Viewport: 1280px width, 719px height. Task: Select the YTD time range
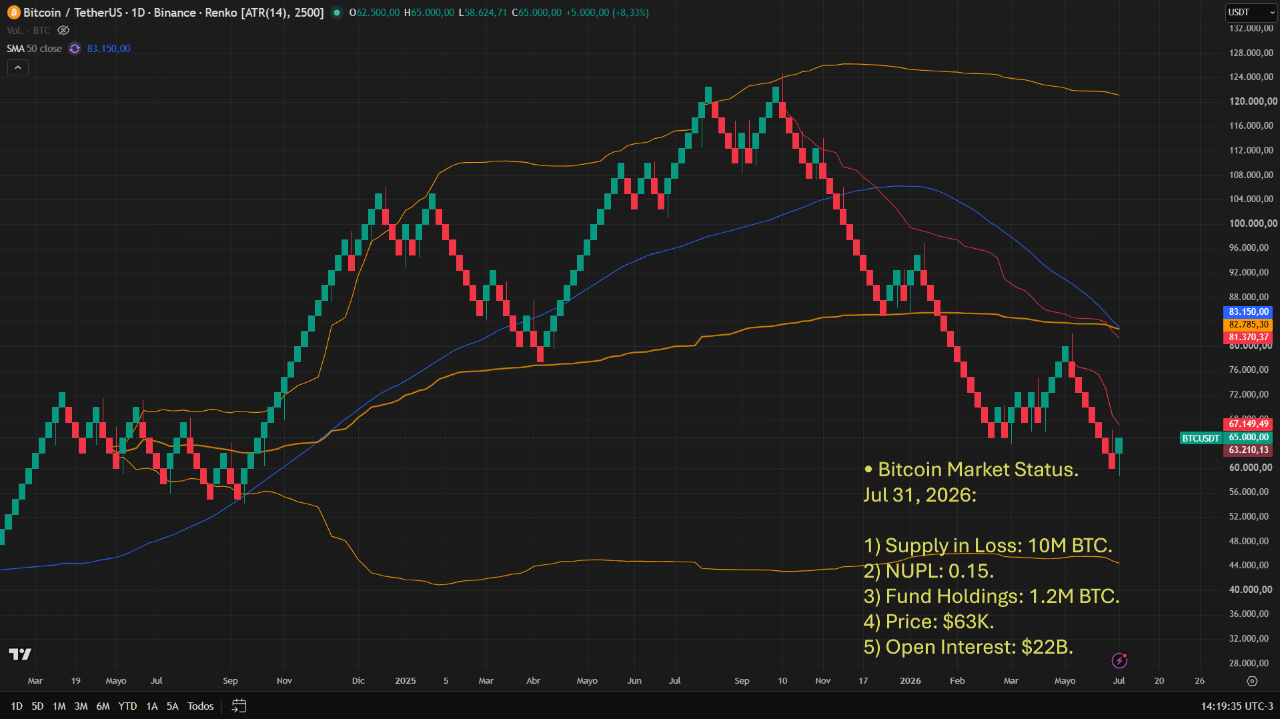(x=127, y=706)
